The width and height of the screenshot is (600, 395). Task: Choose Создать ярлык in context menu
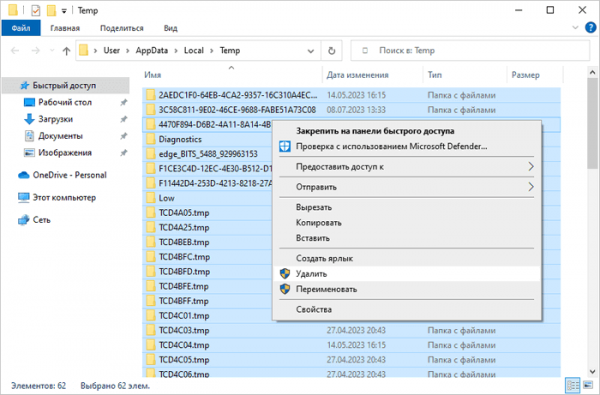pyautogui.click(x=406, y=258)
